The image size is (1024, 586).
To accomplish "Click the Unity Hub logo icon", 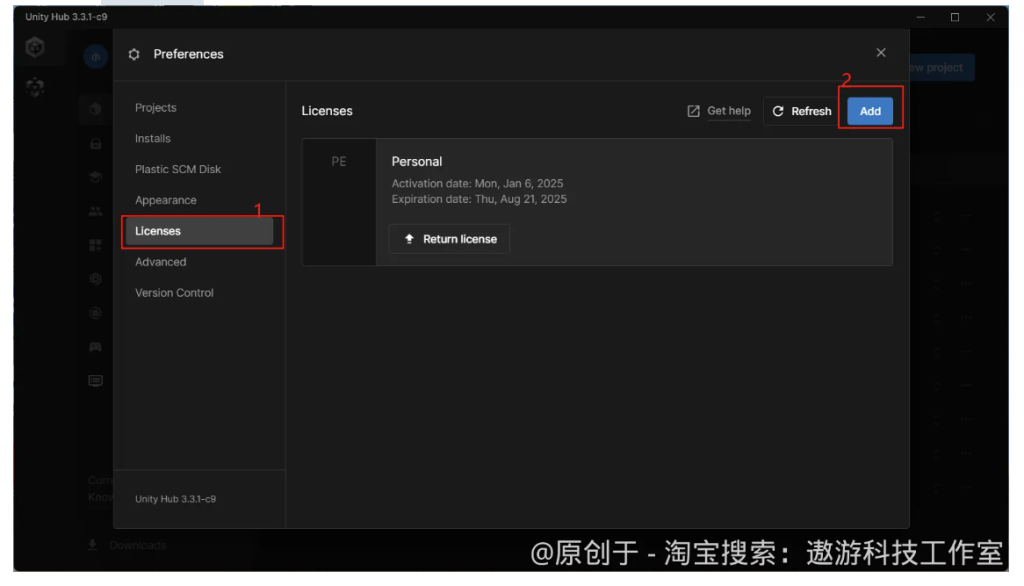I will 36,47.
